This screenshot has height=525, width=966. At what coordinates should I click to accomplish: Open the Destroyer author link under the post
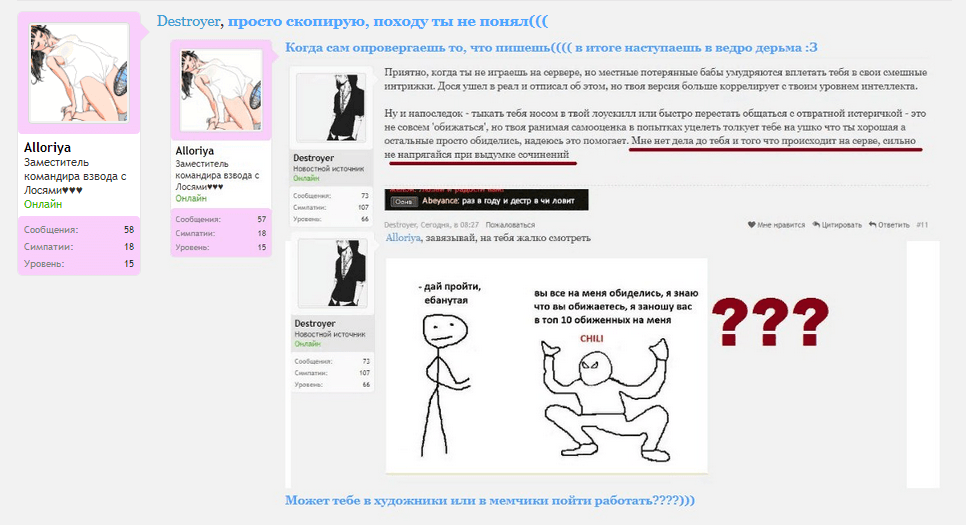click(x=400, y=225)
